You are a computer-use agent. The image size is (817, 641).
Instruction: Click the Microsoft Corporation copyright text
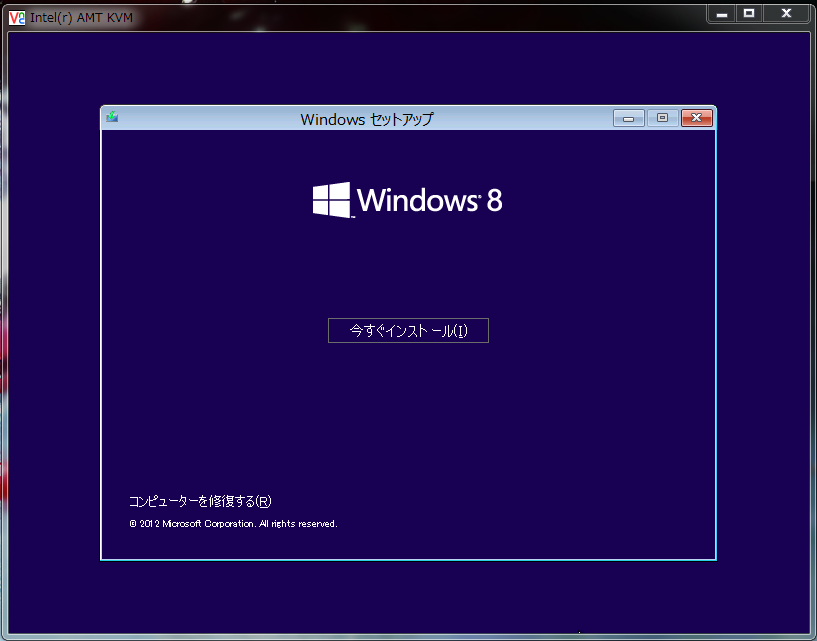(x=233, y=524)
